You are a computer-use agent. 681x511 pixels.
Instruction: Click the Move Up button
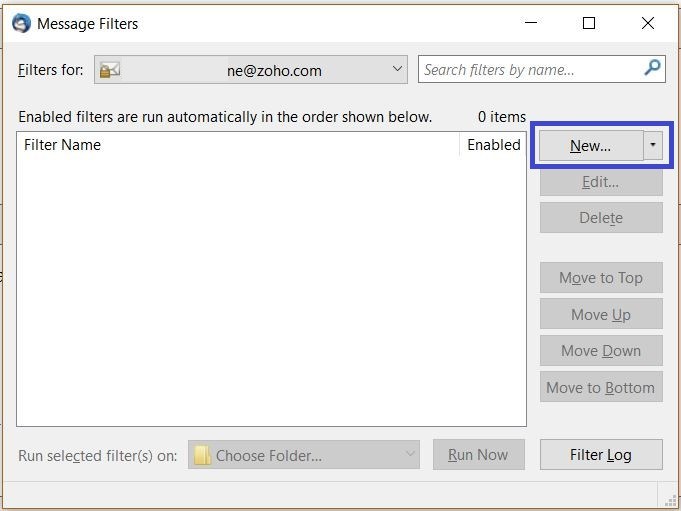pos(601,314)
